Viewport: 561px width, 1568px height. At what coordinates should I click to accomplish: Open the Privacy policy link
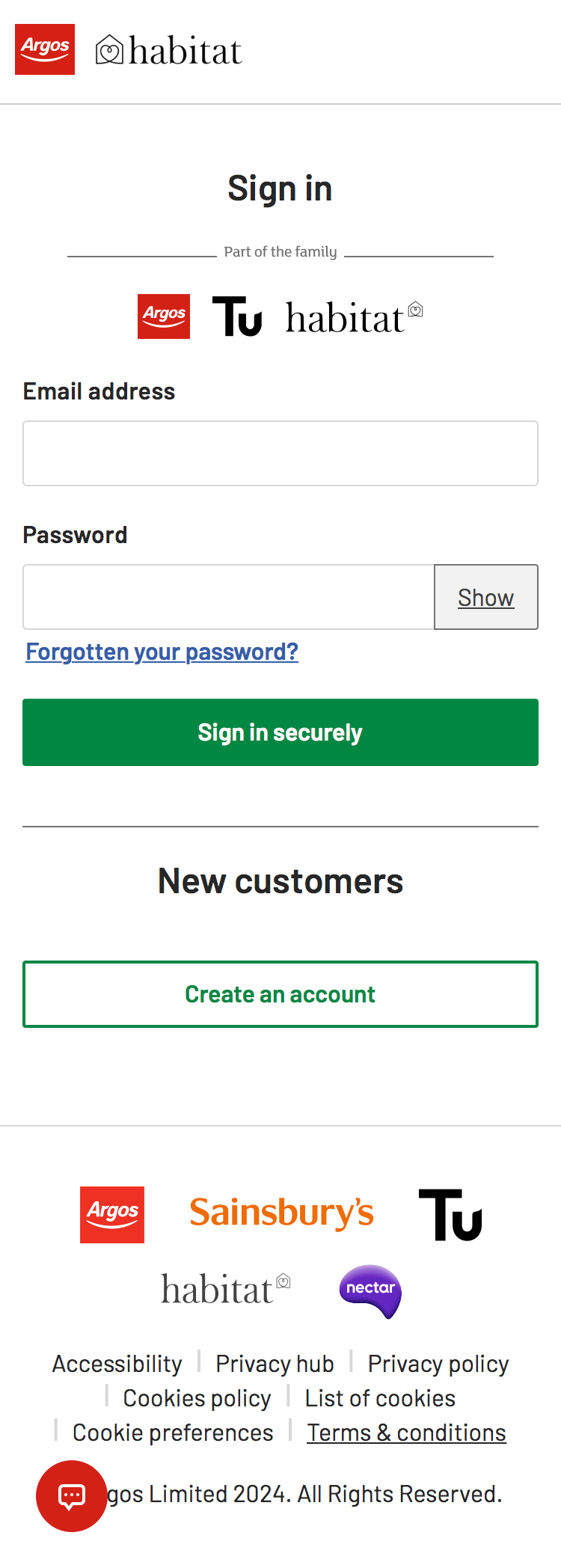(438, 1363)
